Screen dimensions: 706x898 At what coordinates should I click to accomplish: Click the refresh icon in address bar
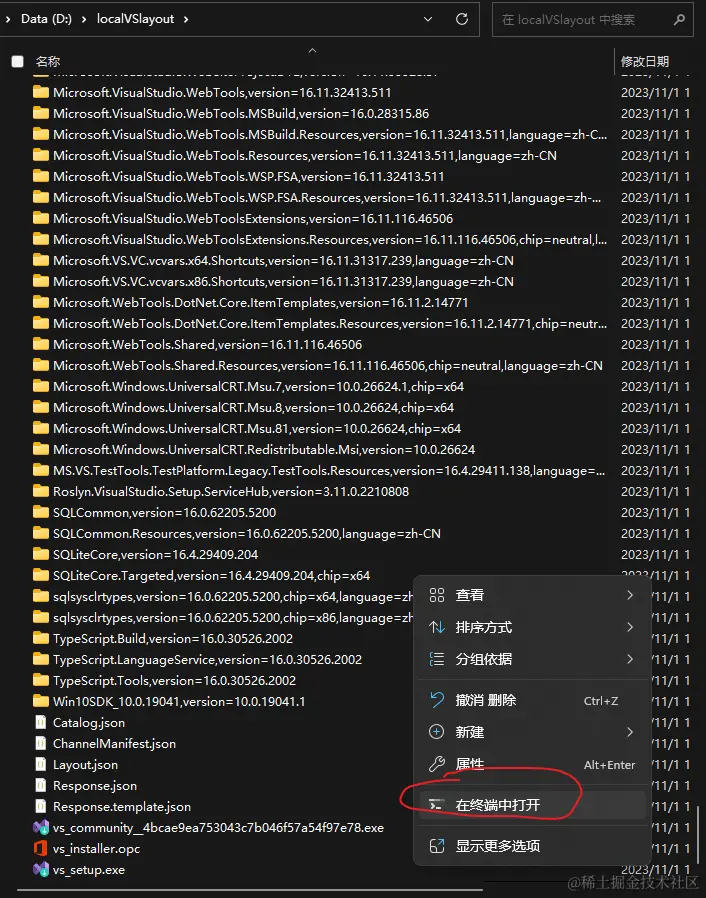point(462,19)
